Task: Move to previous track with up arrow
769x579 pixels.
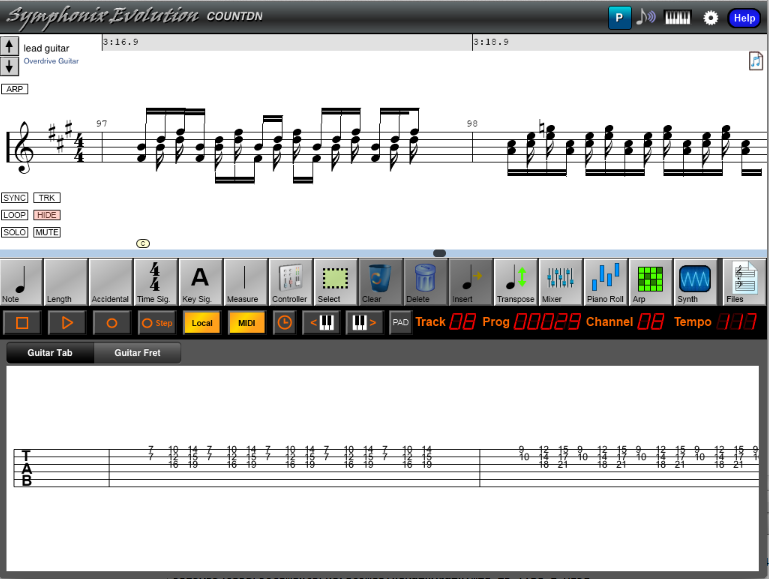Action: tap(9, 47)
